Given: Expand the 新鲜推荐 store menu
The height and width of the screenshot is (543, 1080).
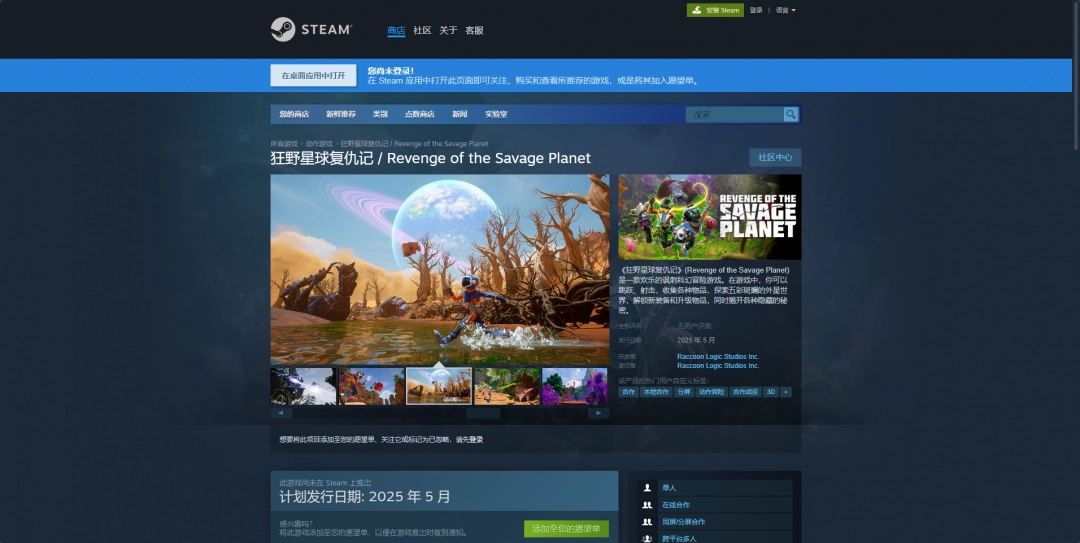Looking at the screenshot, I should (340, 114).
